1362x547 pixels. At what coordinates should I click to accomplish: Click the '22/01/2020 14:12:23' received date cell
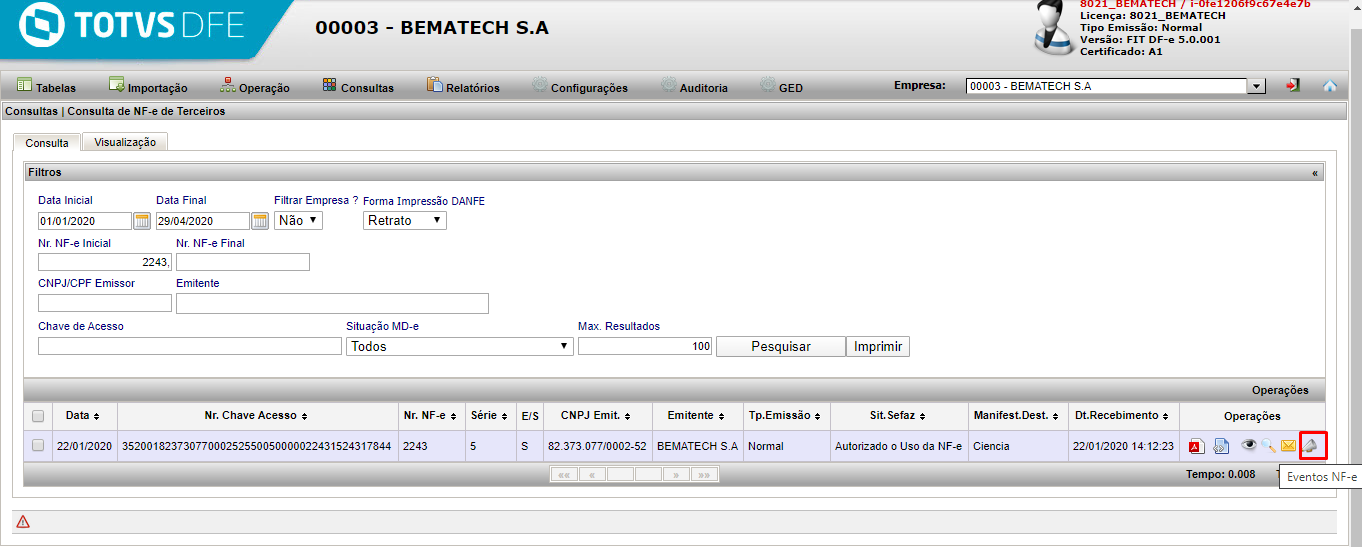coord(1123,446)
